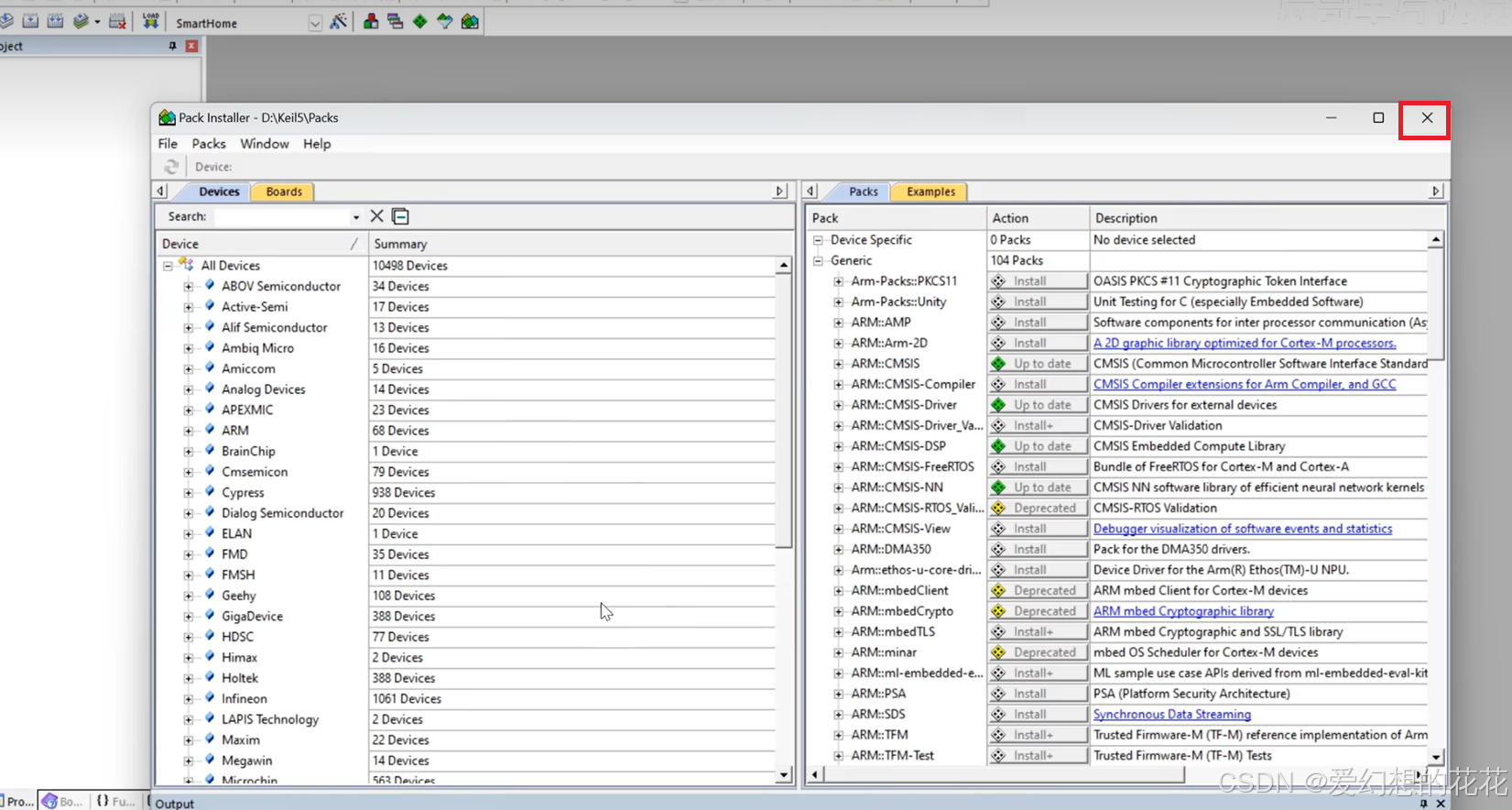Open the Debugger visualization of software events link

(x=1243, y=529)
